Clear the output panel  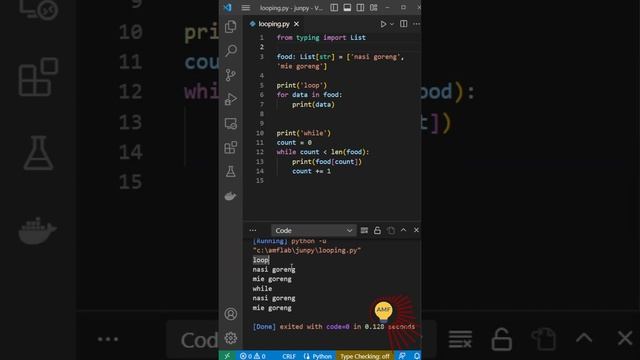coord(364,231)
